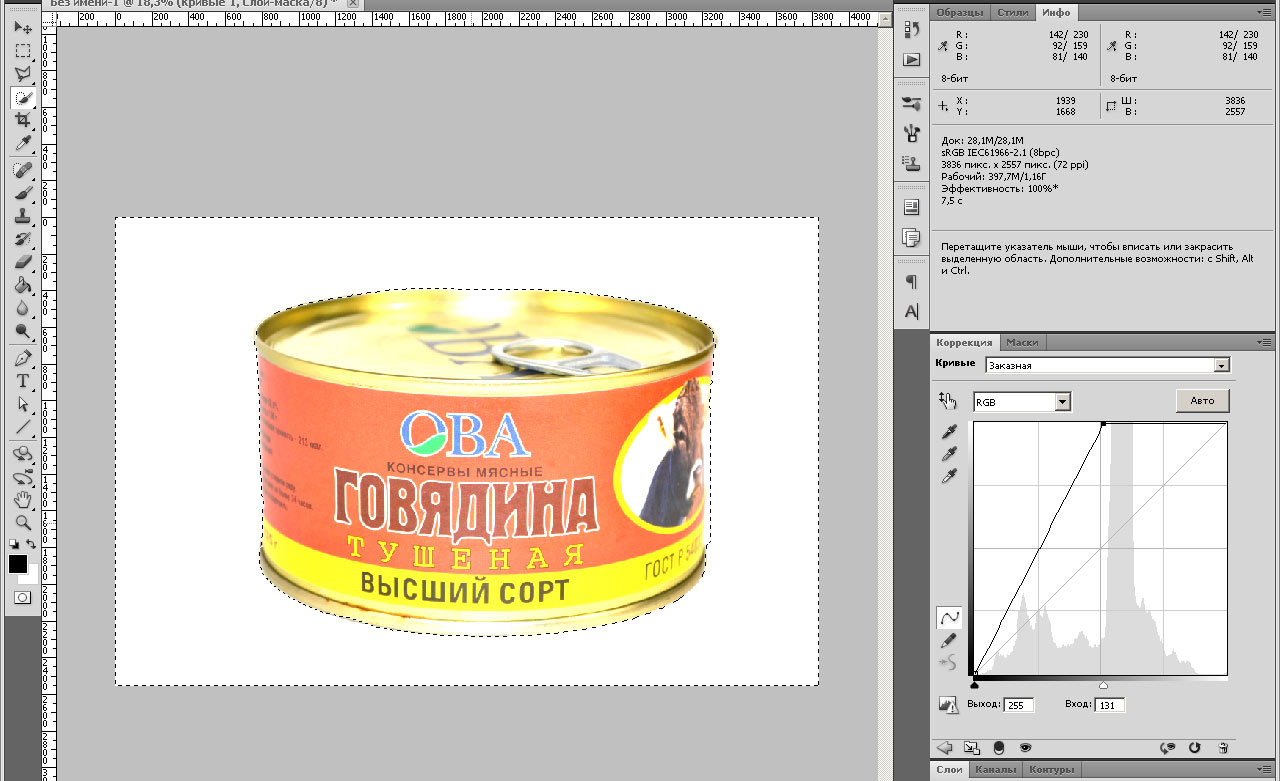
Task: Open the collapsed History panel icon
Action: [x=911, y=30]
